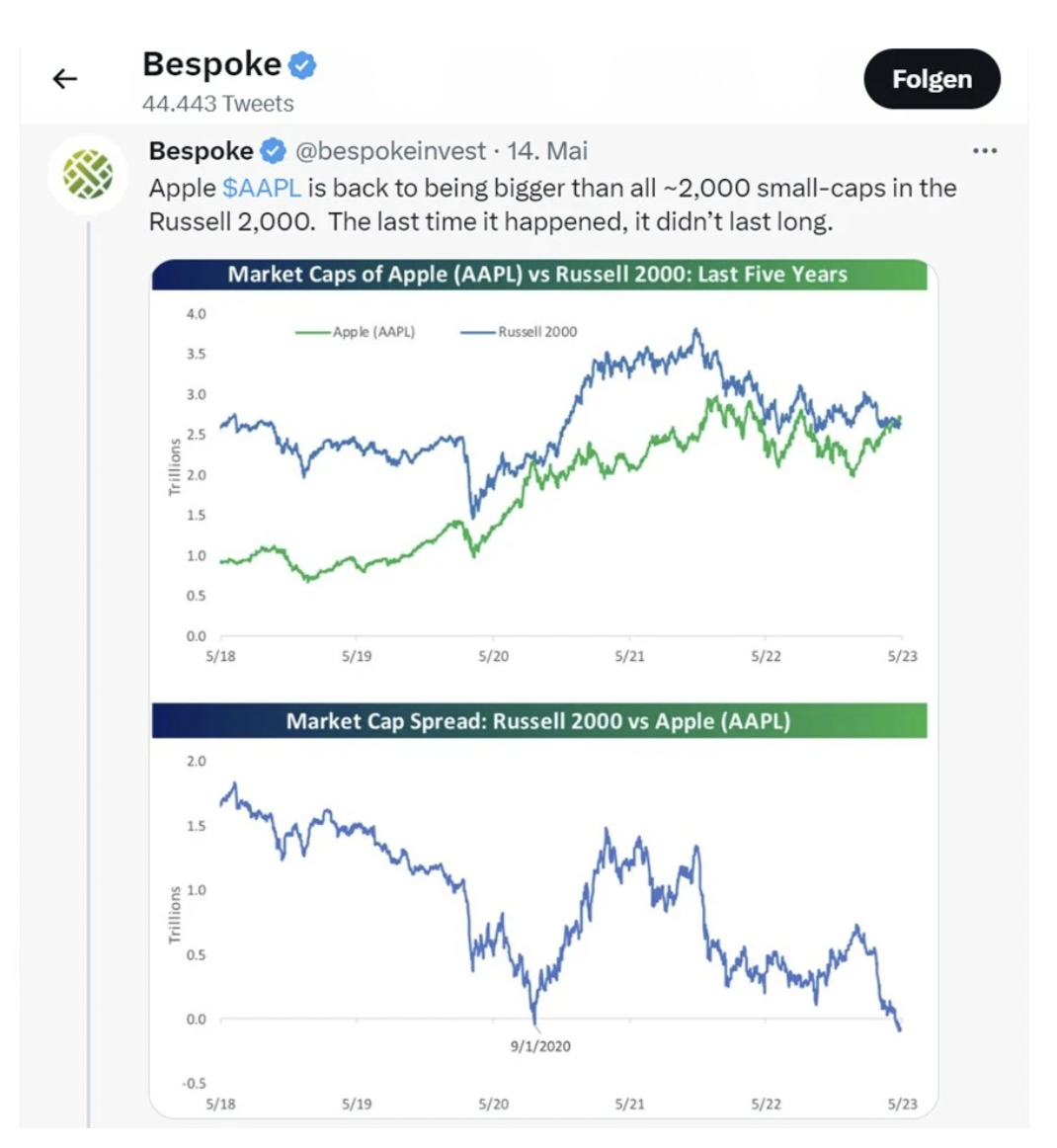Screen dimensions: 1057x1148
Task: Click the Market Cap Spread title banner
Action: [539, 721]
